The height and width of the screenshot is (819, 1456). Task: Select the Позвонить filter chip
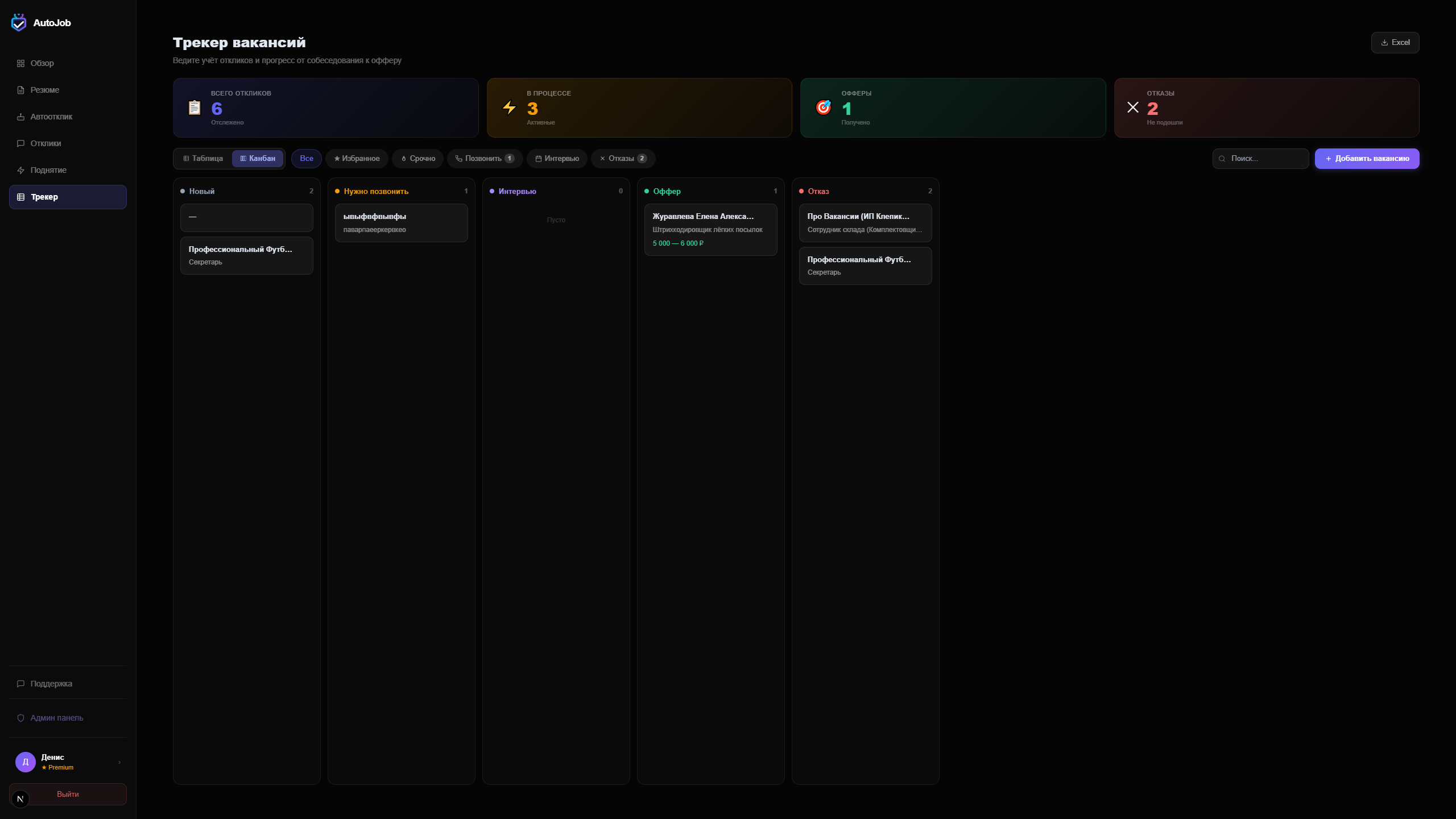pyautogui.click(x=485, y=159)
